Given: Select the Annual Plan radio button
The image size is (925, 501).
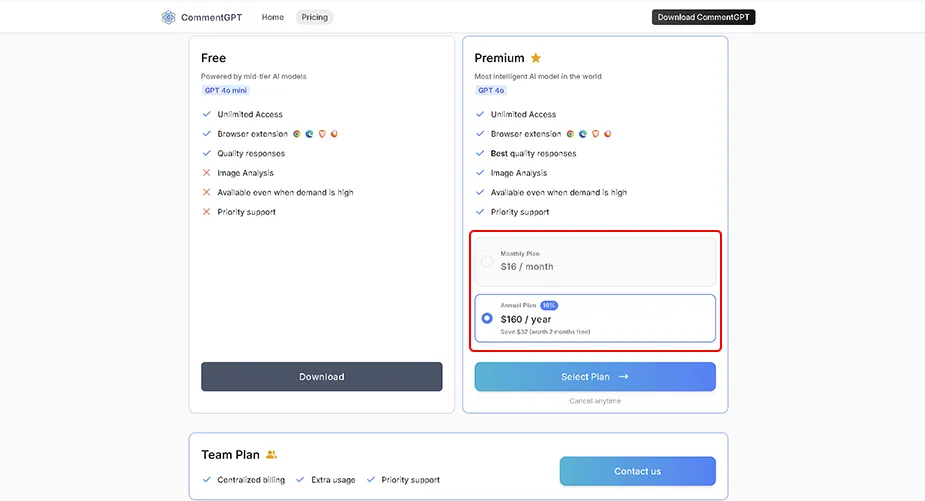Looking at the screenshot, I should pyautogui.click(x=487, y=318).
